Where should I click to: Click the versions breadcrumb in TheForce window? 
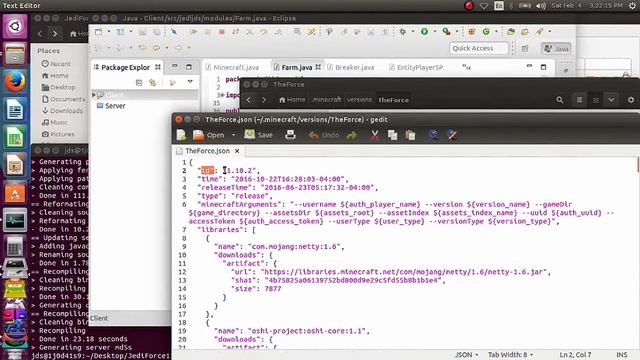coord(359,100)
